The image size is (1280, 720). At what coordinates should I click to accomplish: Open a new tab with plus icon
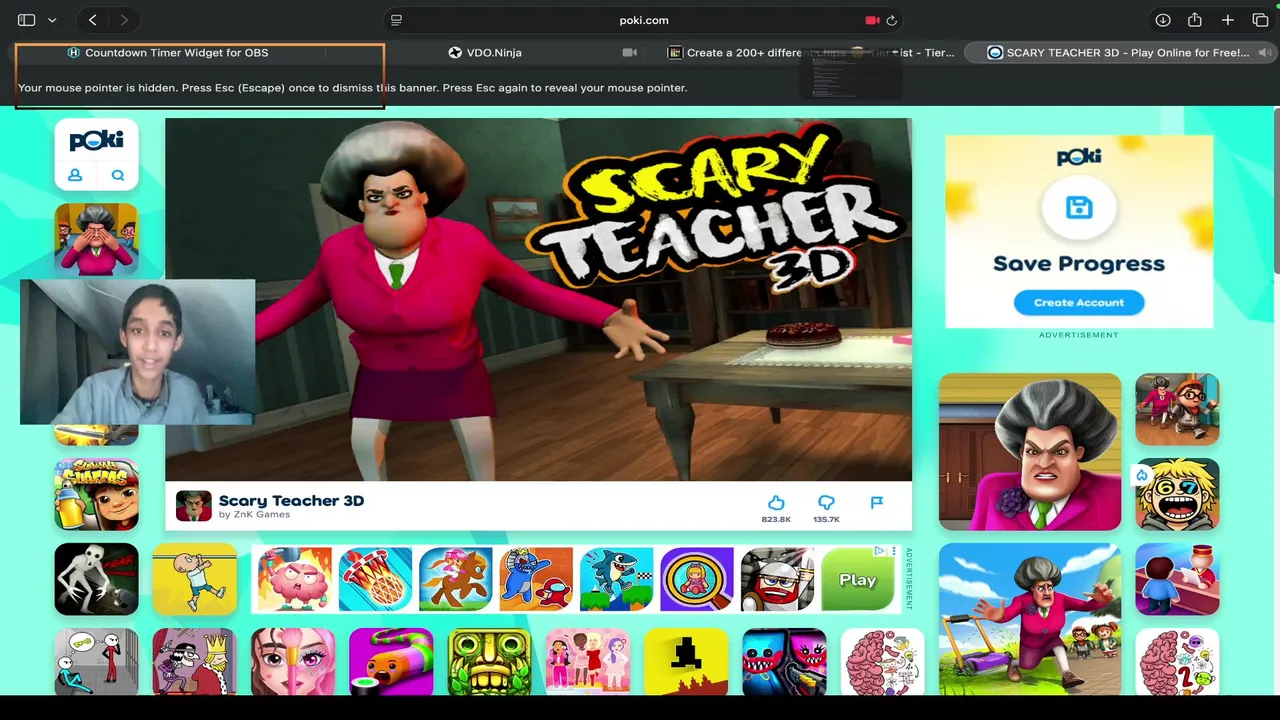pos(1227,20)
